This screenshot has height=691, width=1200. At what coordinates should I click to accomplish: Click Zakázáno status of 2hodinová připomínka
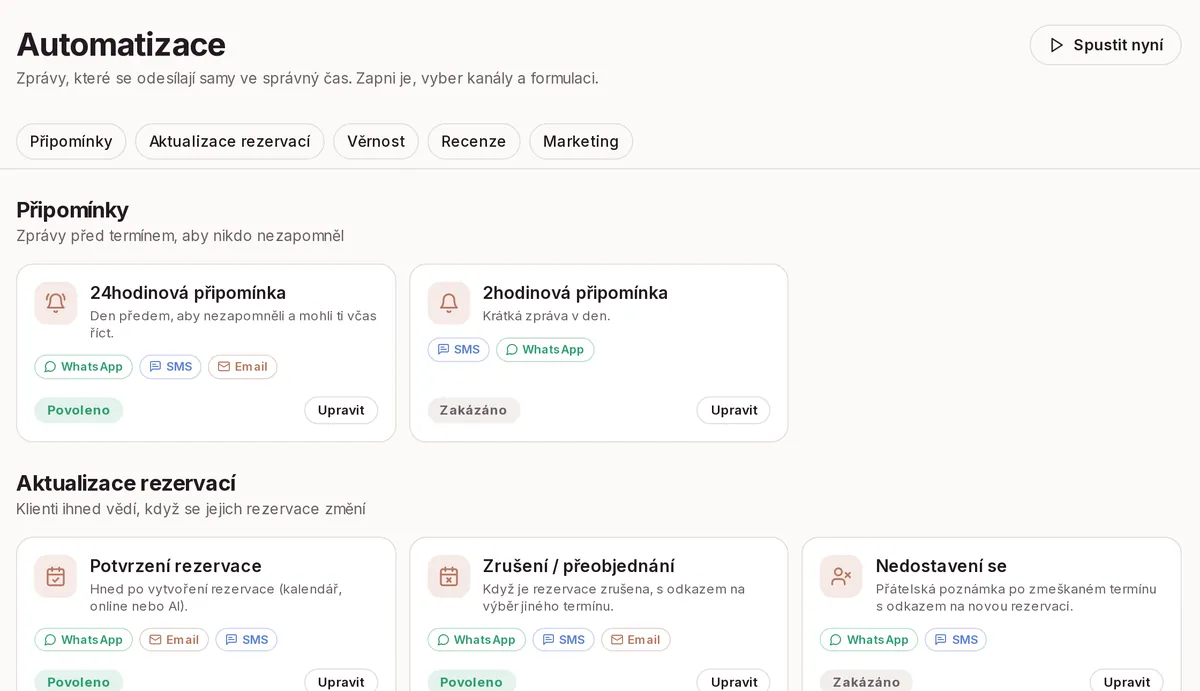(473, 410)
